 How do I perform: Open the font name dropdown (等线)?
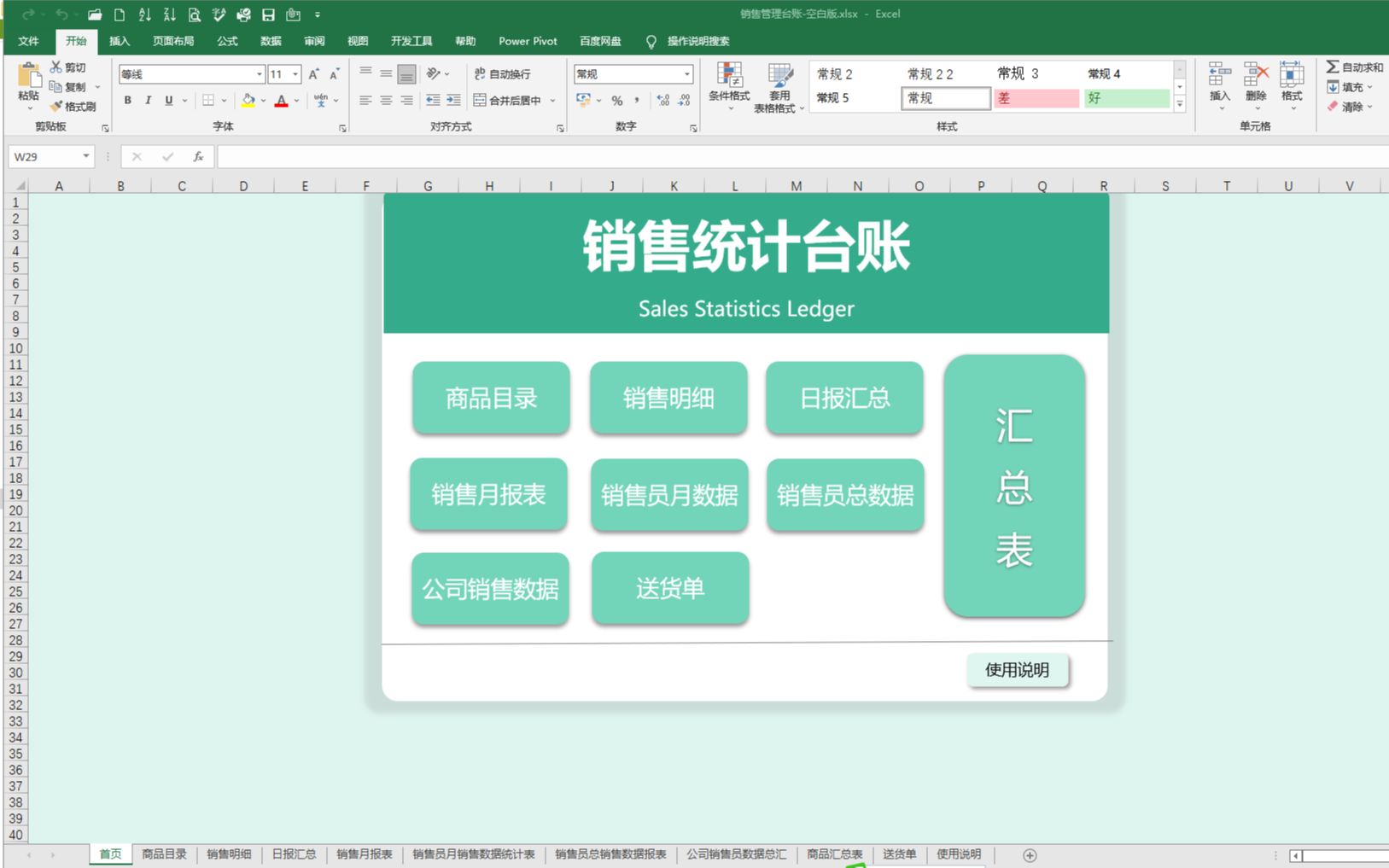[x=260, y=74]
